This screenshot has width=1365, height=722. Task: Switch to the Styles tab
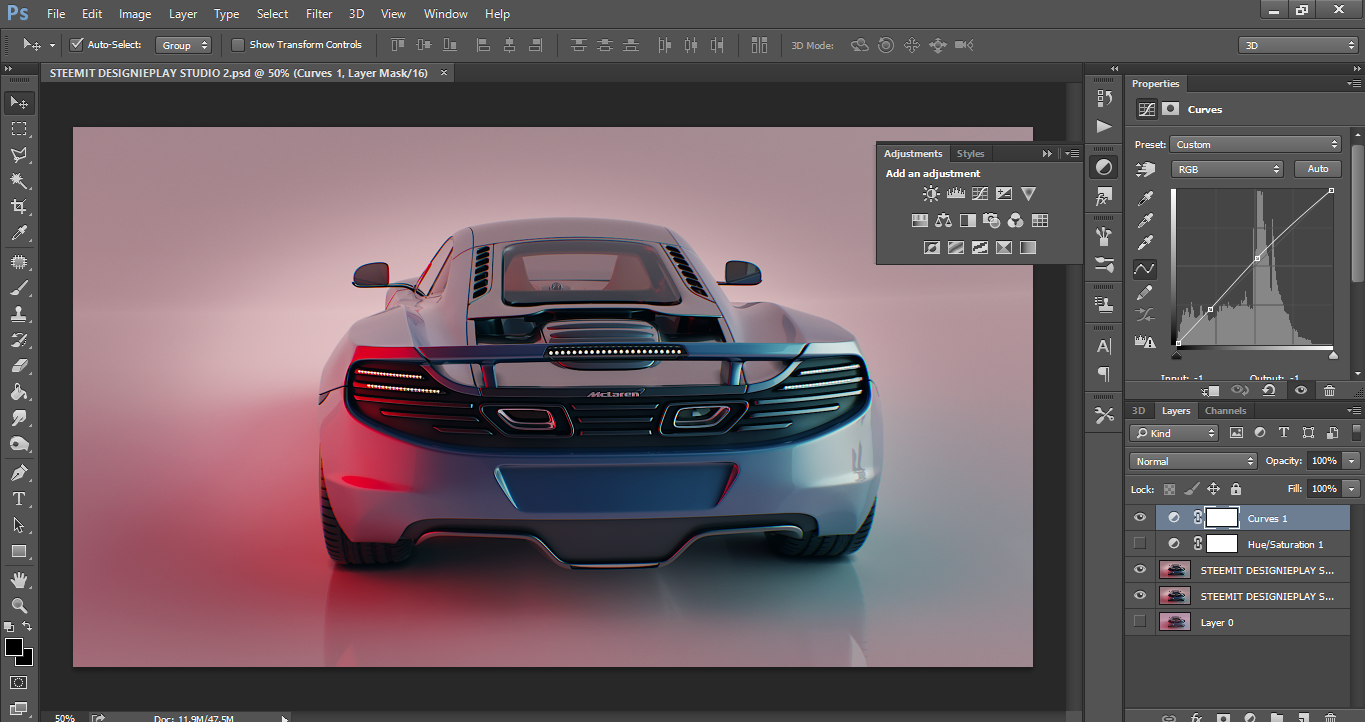[x=970, y=153]
